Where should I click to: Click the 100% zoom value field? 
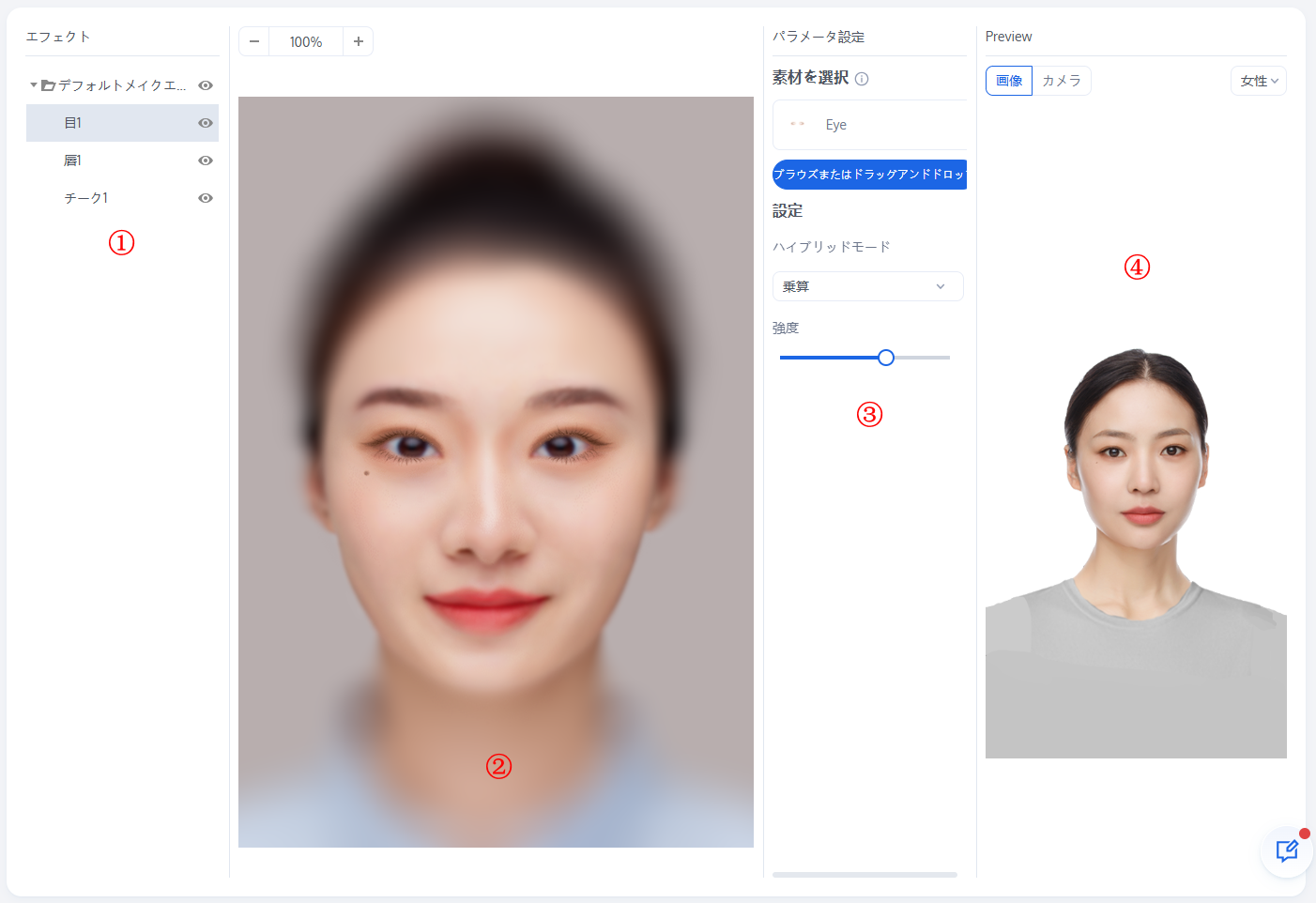point(306,41)
